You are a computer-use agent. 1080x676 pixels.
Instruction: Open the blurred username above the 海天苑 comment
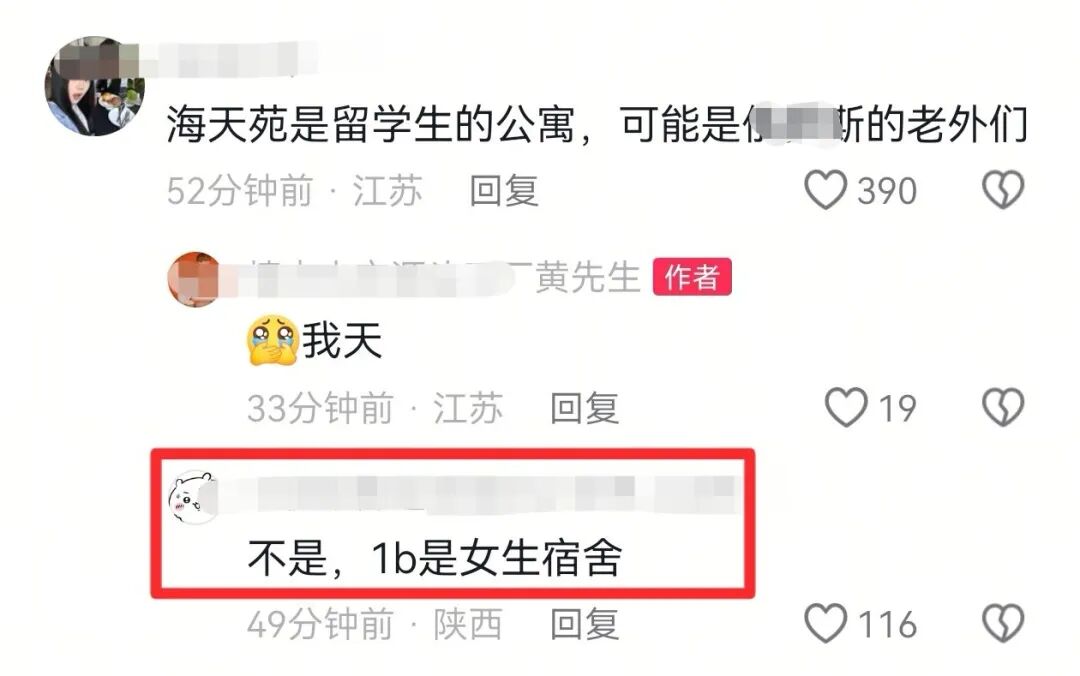coord(227,61)
